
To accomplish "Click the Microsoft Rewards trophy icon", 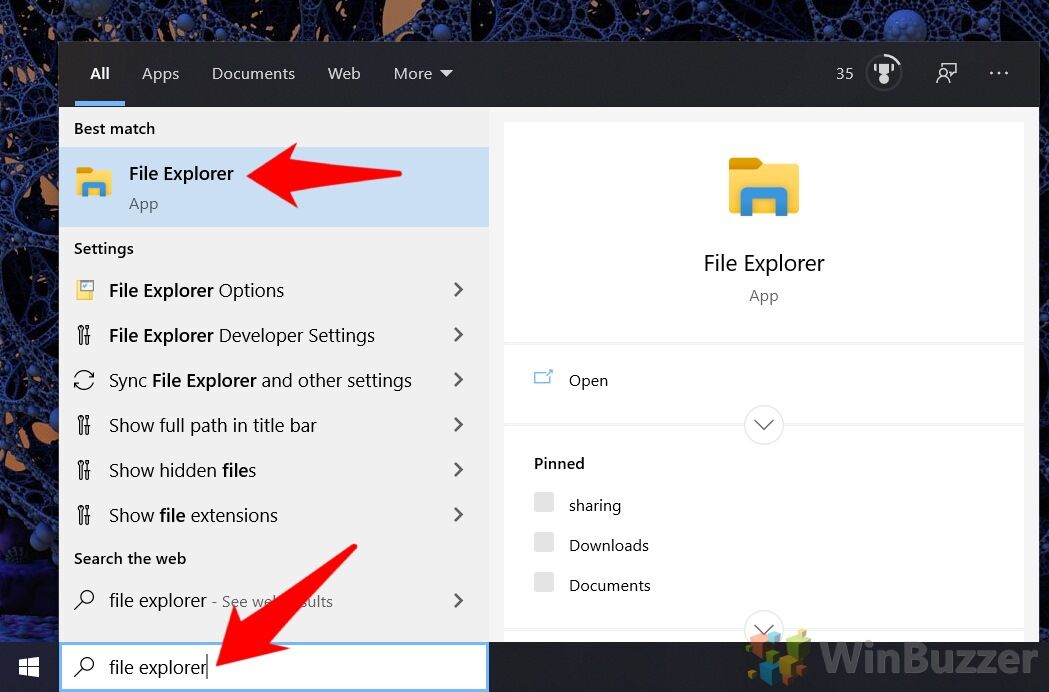I will click(x=883, y=73).
